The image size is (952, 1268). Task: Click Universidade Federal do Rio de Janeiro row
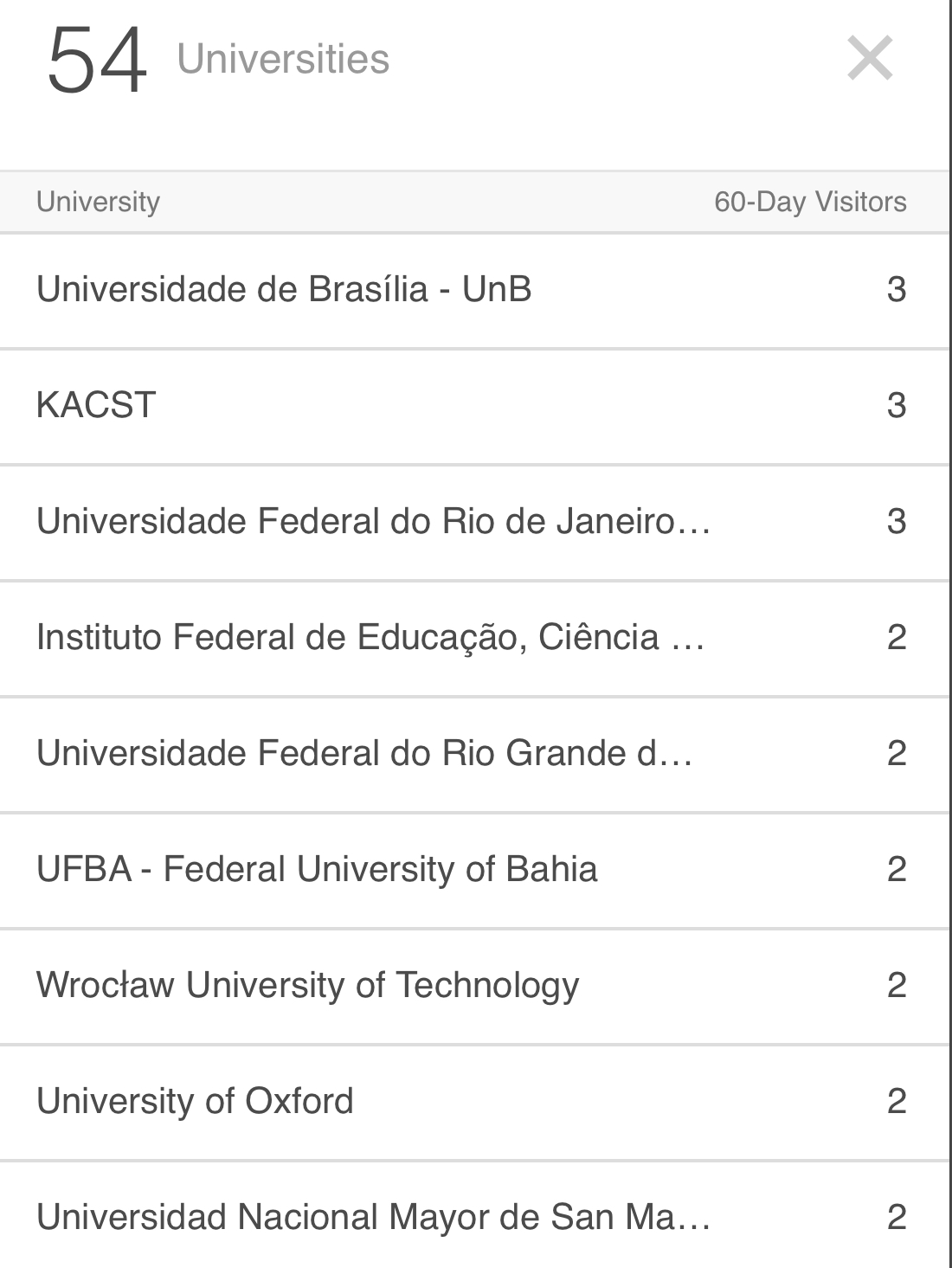point(372,521)
